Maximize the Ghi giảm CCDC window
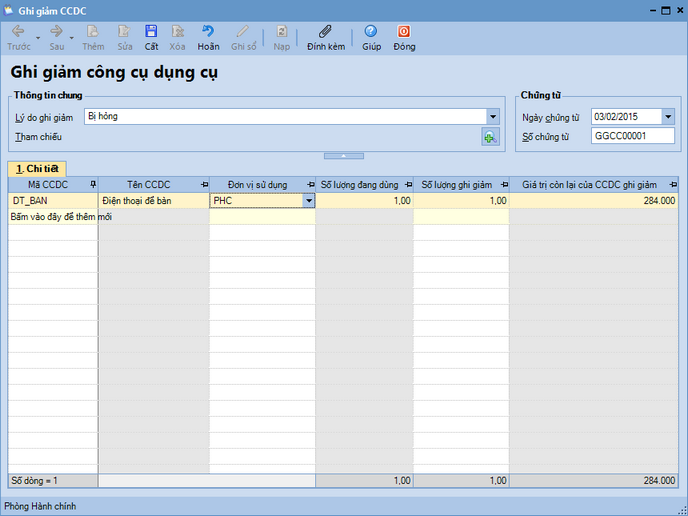688x516 pixels. coord(666,10)
